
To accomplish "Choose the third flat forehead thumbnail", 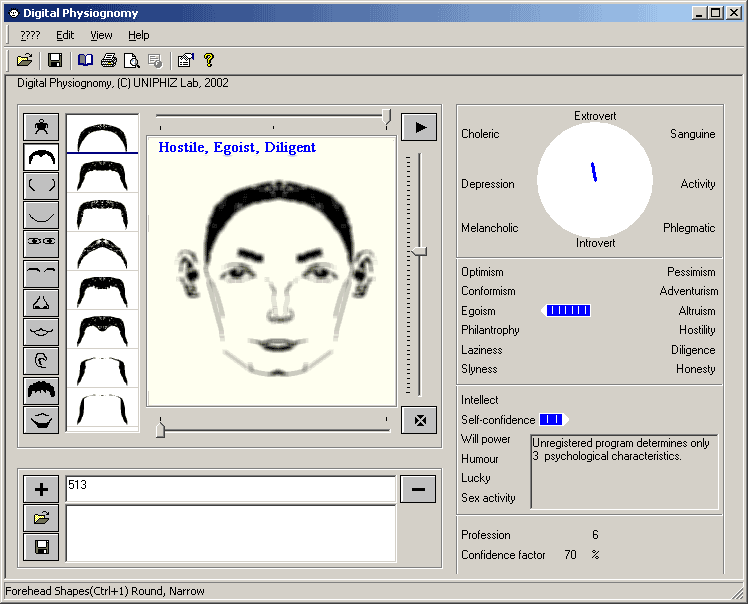I will click(x=102, y=213).
